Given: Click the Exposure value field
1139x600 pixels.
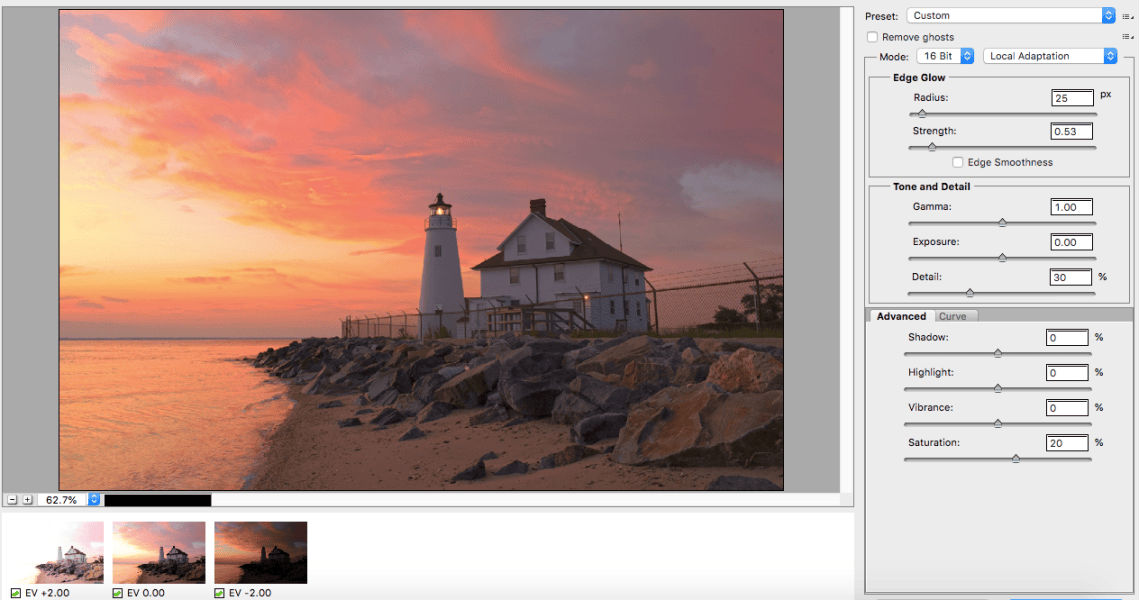Looking at the screenshot, I should coord(1071,242).
